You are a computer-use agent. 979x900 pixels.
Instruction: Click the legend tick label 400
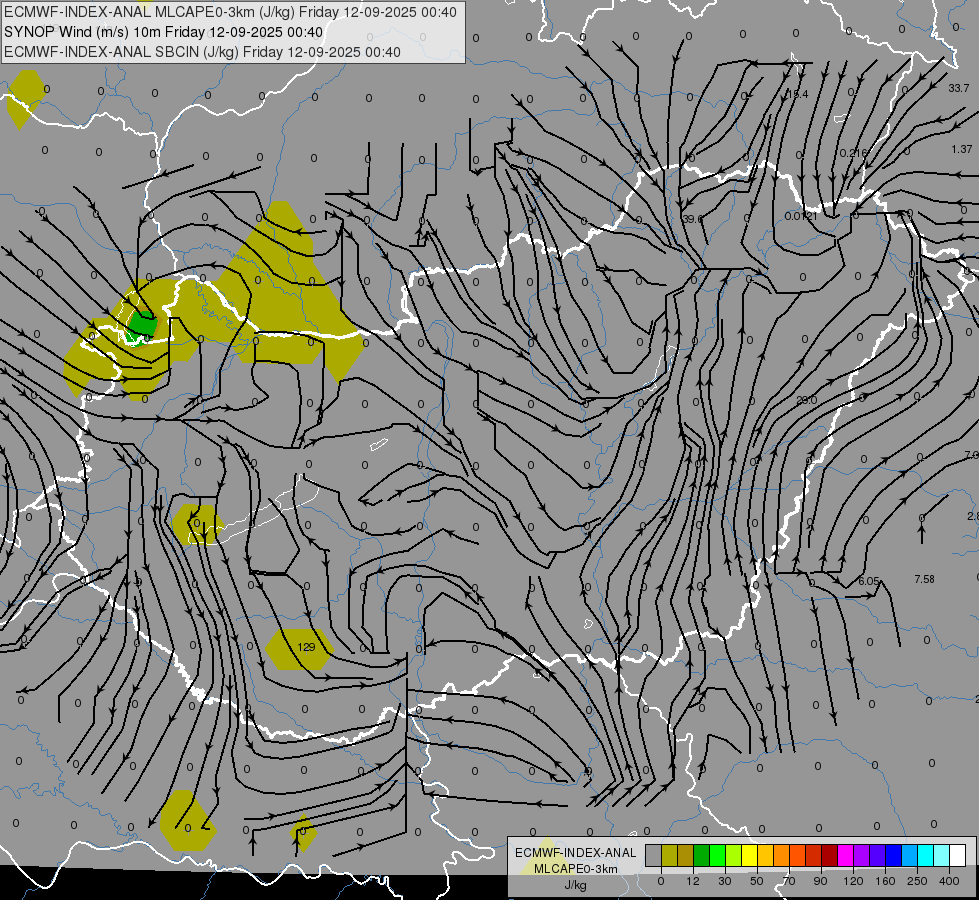949,881
